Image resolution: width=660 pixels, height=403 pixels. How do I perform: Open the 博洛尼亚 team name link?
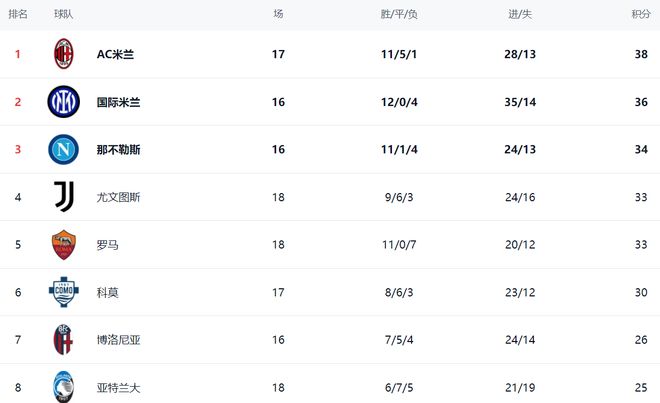click(118, 340)
